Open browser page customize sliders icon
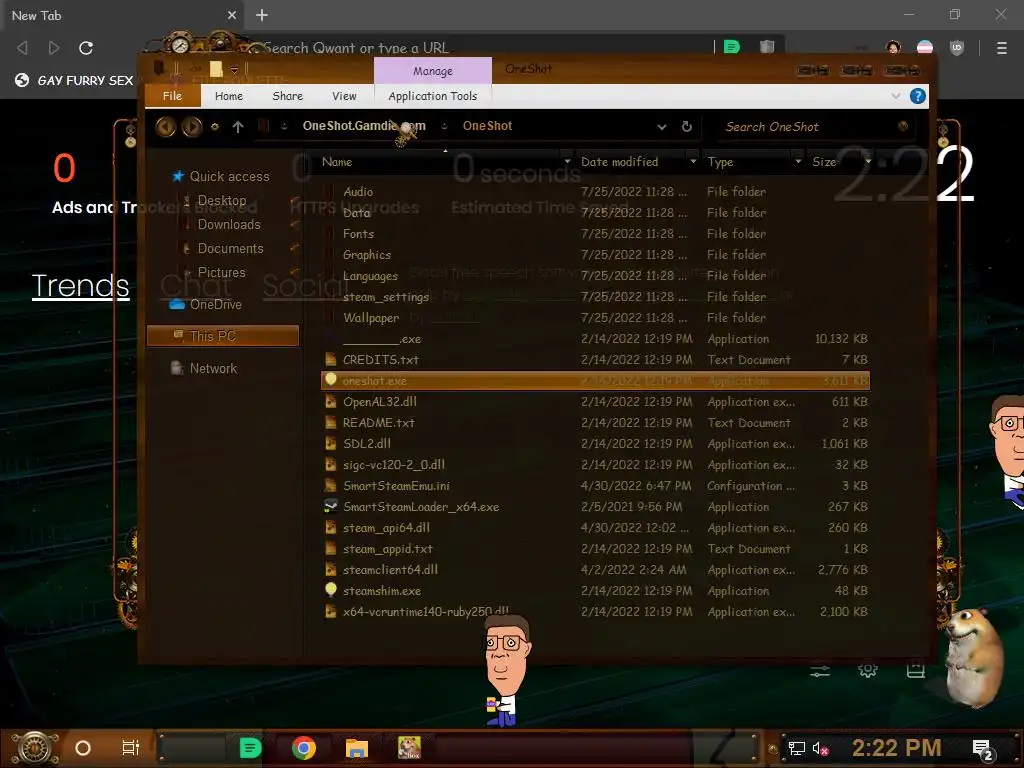 pyautogui.click(x=820, y=671)
